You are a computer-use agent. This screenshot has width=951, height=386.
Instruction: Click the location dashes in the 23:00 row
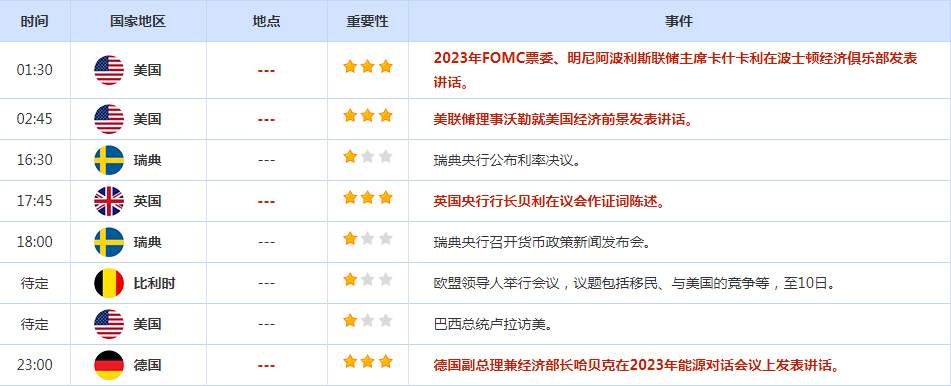point(266,366)
